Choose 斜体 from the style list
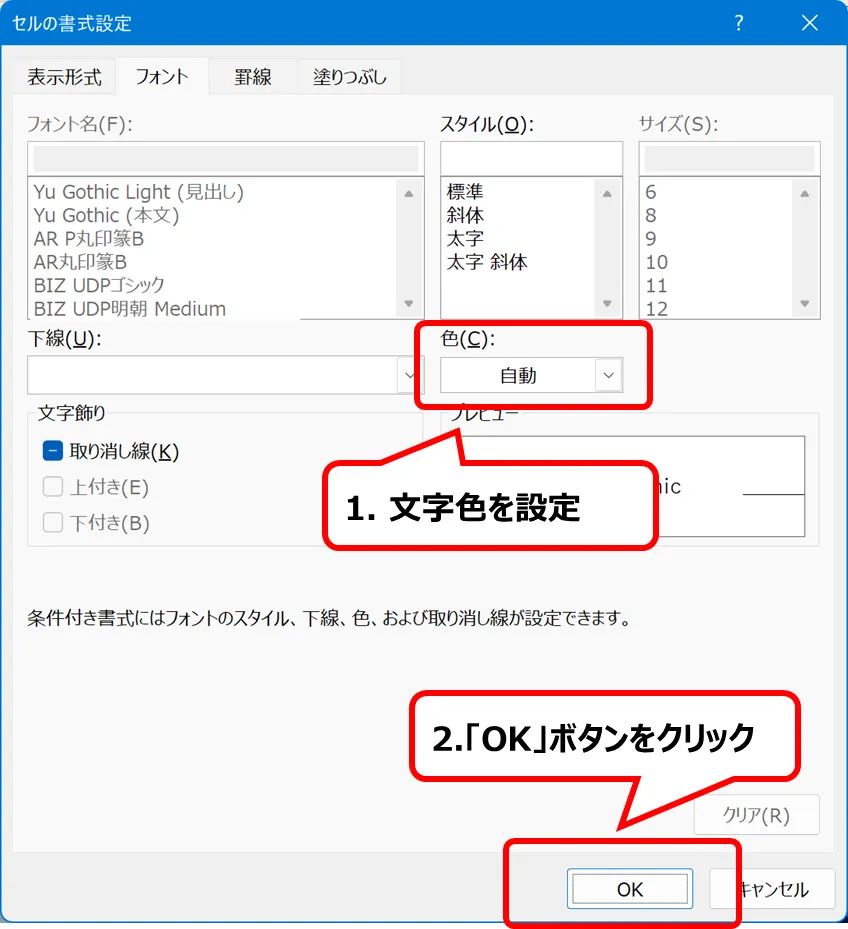 click(466, 215)
